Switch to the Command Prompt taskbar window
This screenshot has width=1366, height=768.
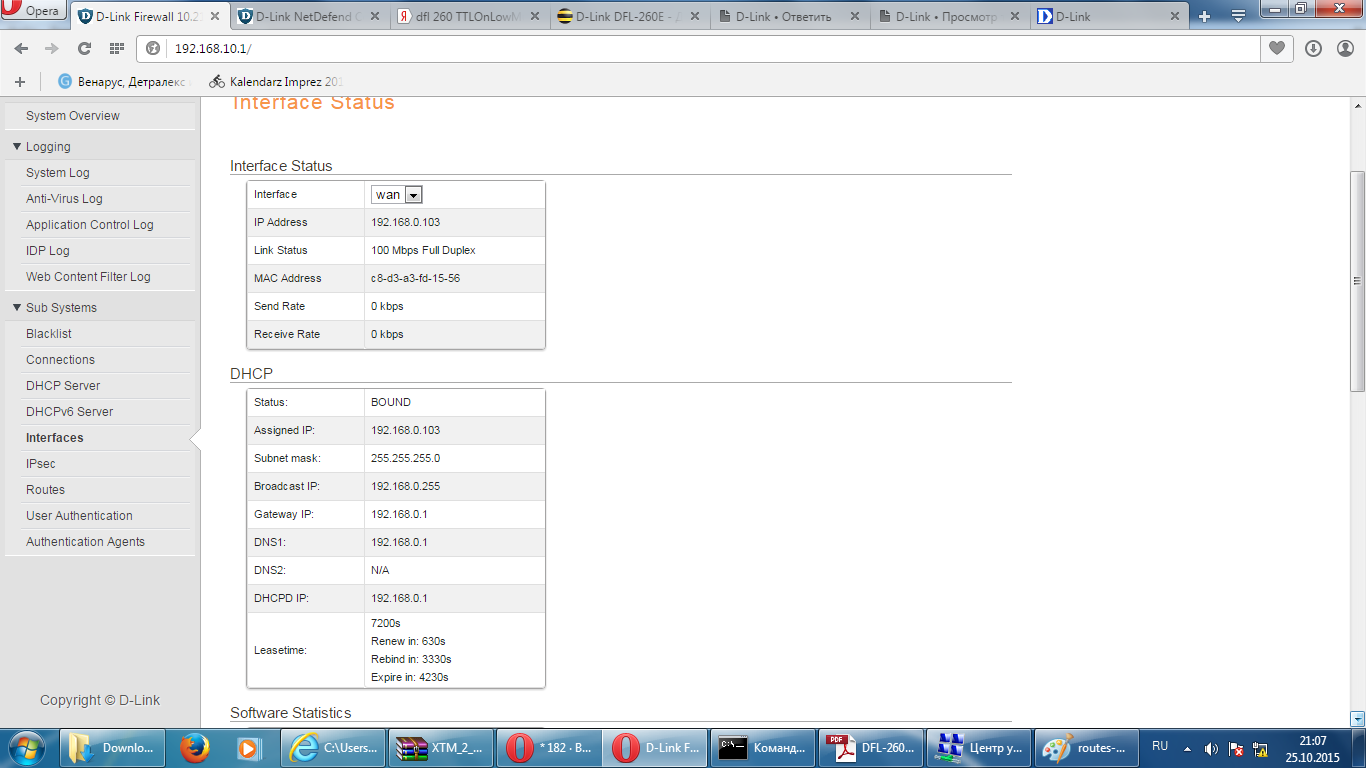pos(764,748)
